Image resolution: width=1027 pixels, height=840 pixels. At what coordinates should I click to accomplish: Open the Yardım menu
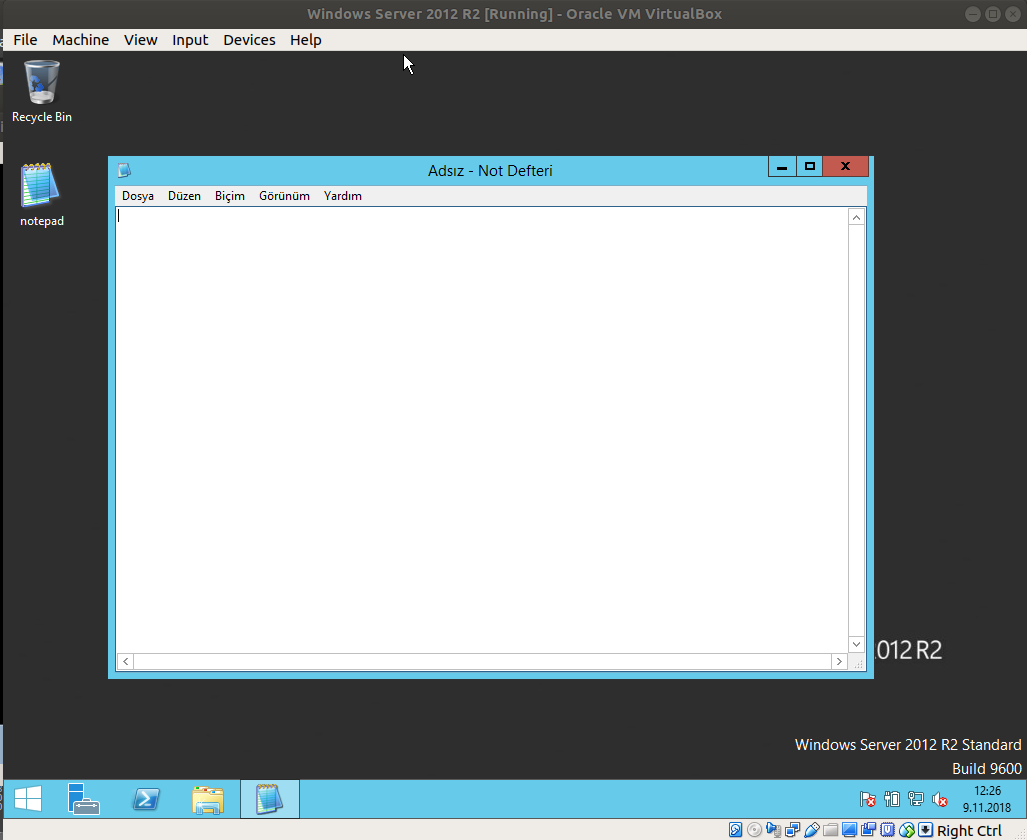[343, 196]
